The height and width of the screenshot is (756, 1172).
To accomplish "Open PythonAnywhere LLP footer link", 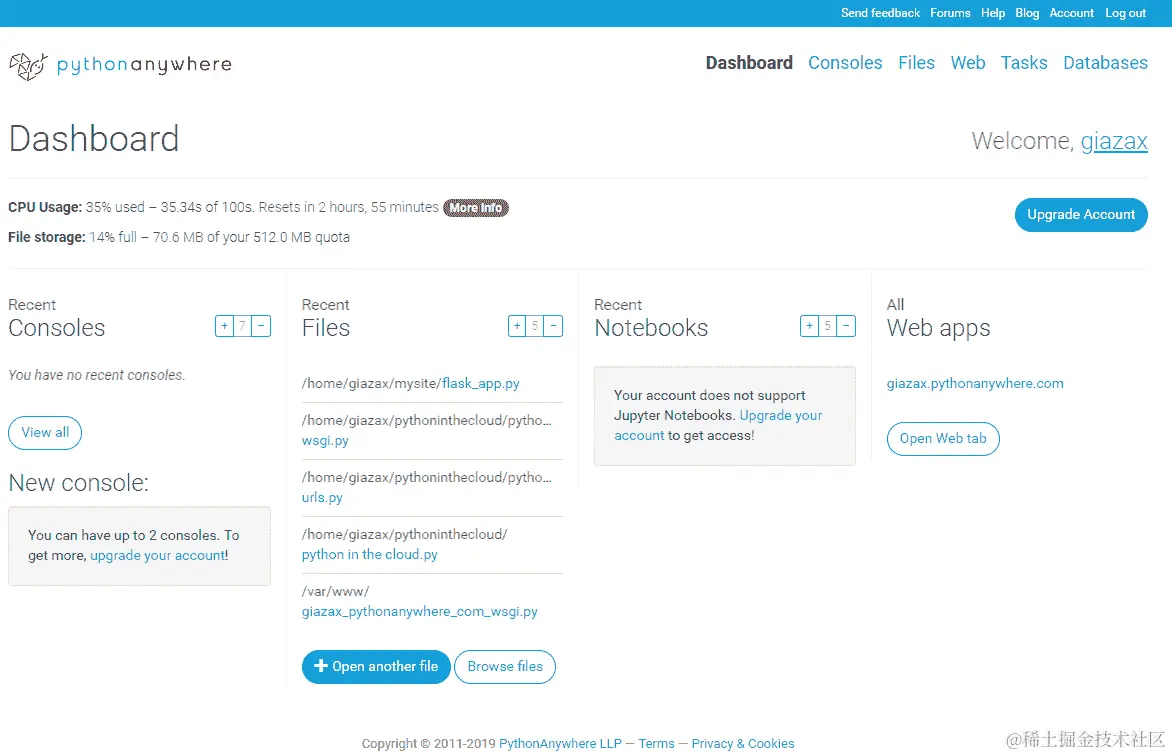I will (560, 744).
